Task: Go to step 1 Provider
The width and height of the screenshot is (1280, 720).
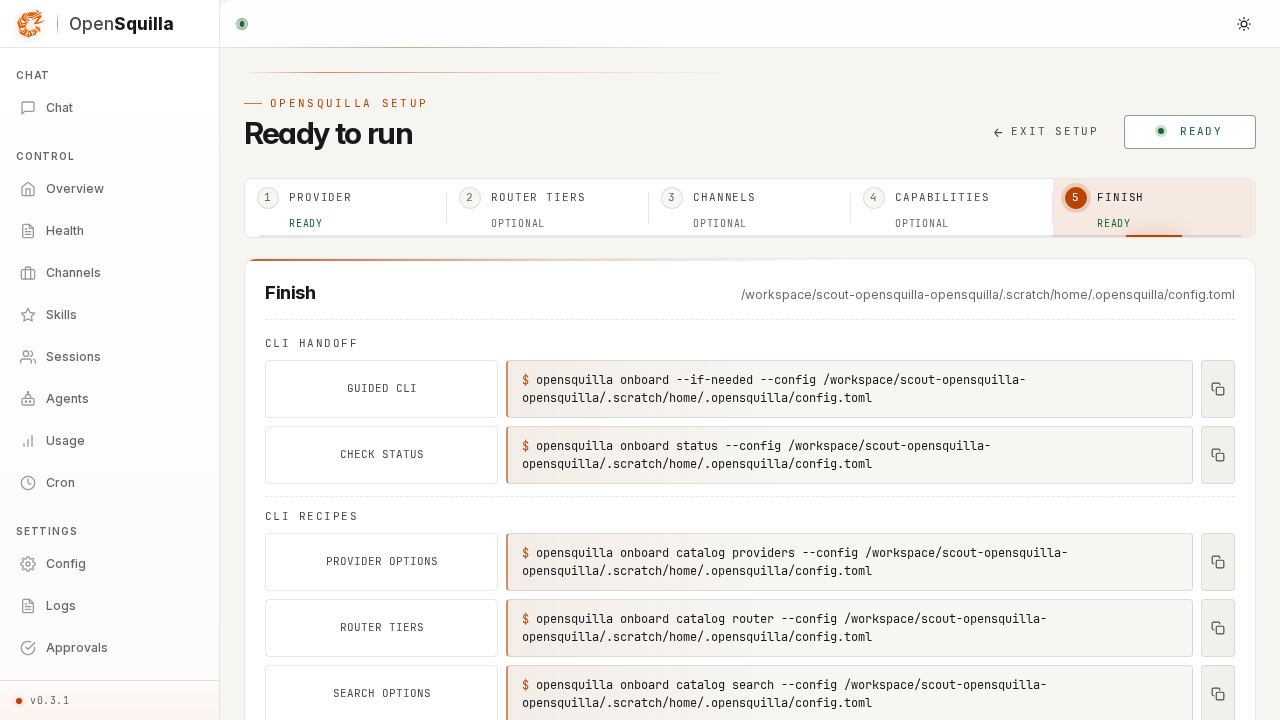Action: coord(346,208)
